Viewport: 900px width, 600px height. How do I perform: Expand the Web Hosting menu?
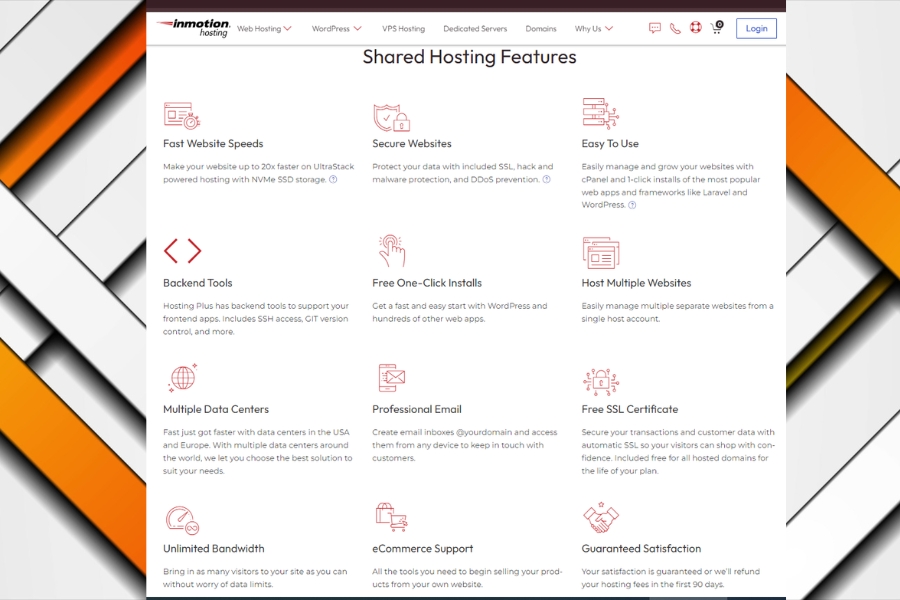264,29
